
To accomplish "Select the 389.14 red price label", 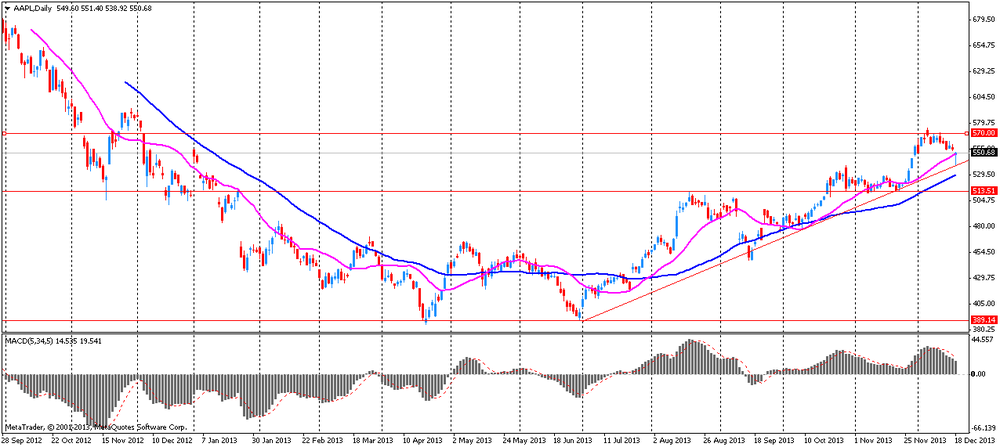I will (983, 319).
